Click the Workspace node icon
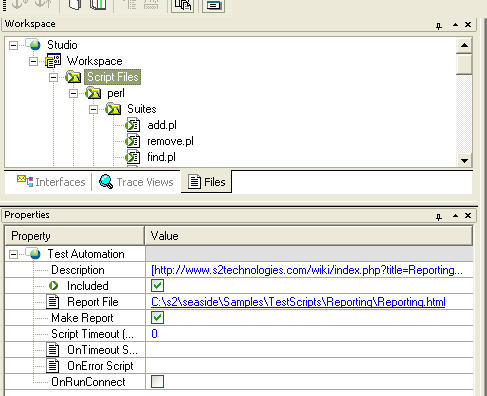This screenshot has height=396, width=487. [53, 61]
